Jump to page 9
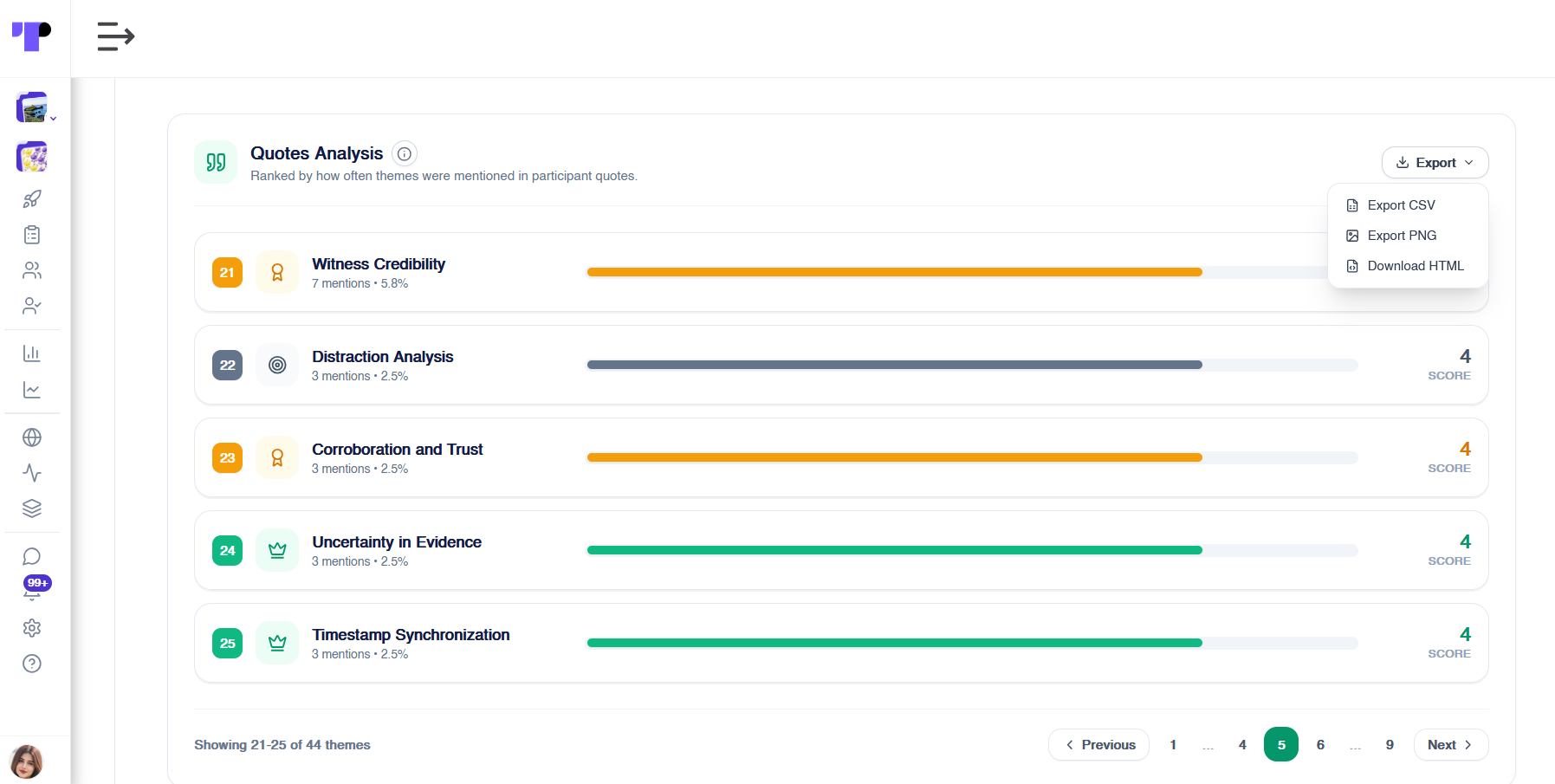This screenshot has height=784, width=1555. 1390,745
